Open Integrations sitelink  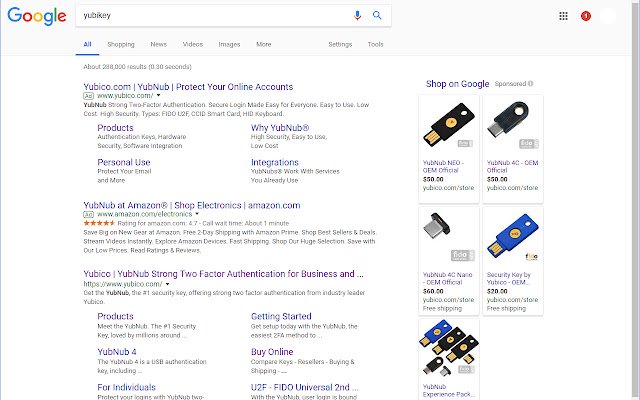(x=275, y=162)
